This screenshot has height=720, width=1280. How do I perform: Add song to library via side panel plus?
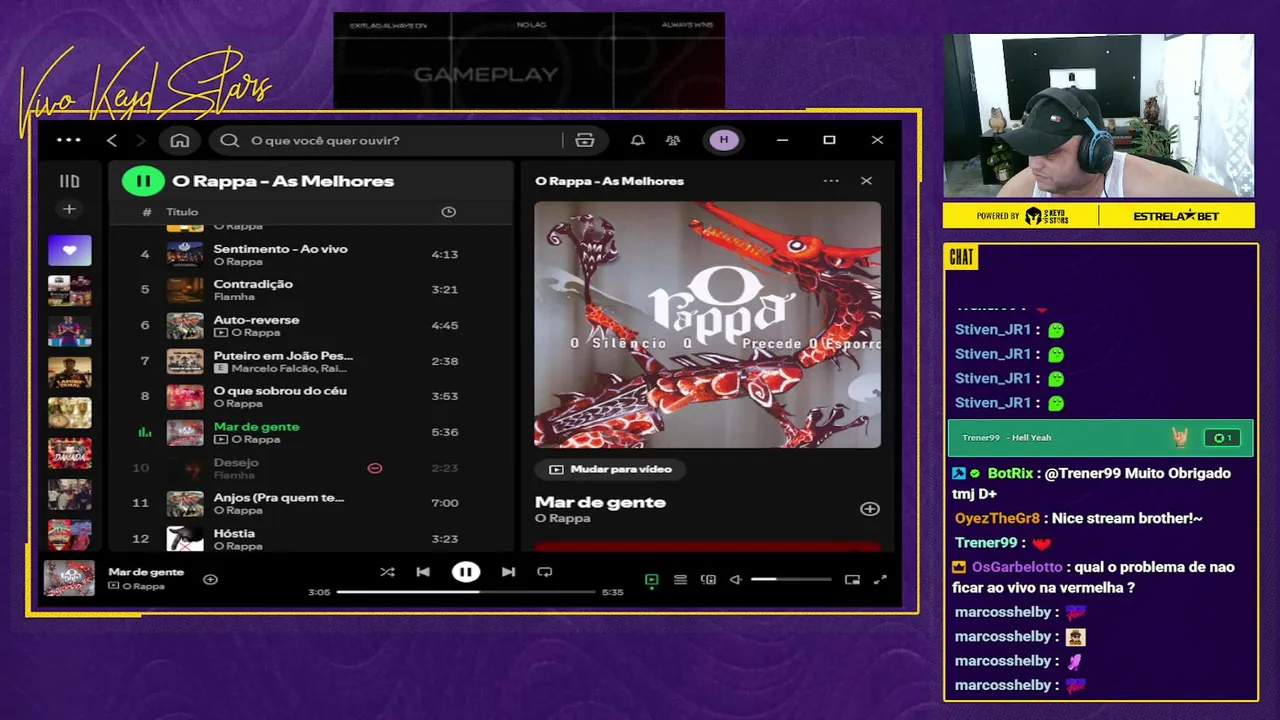[x=870, y=509]
